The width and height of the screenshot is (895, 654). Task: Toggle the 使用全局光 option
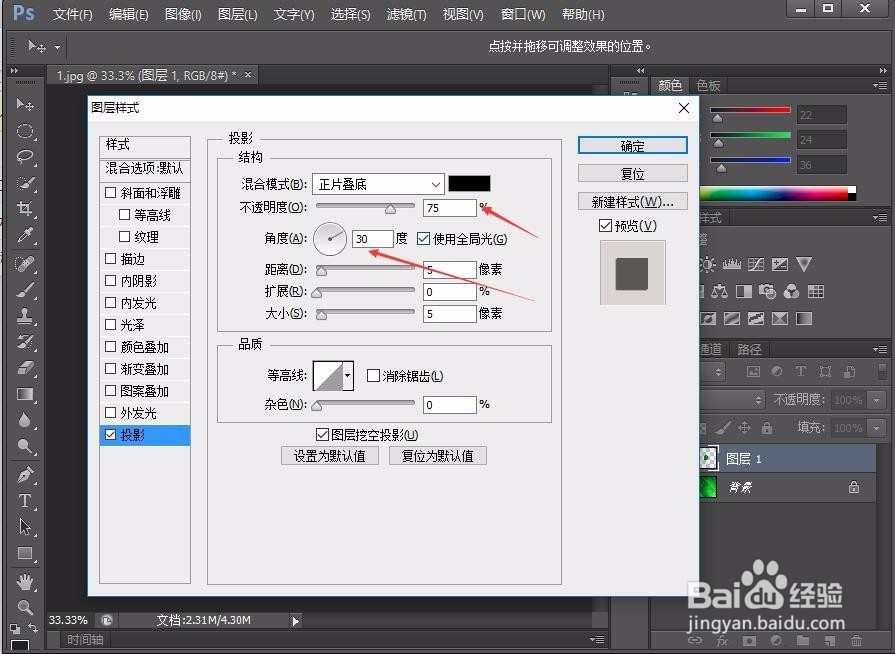tap(423, 238)
